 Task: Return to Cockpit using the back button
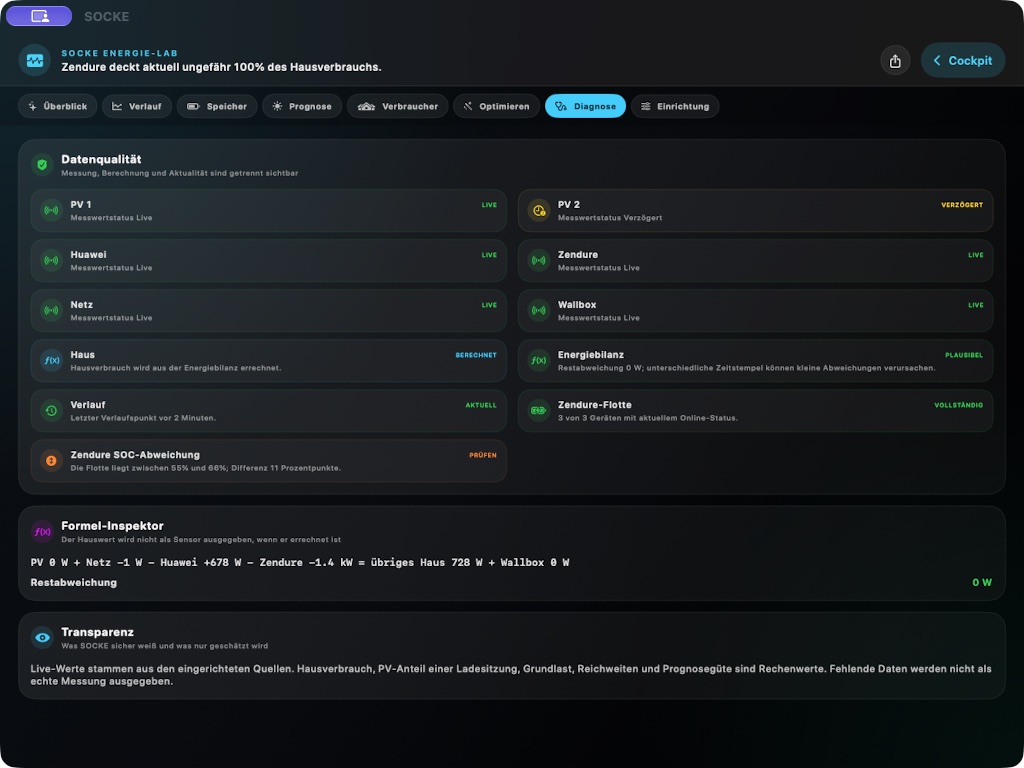(963, 61)
